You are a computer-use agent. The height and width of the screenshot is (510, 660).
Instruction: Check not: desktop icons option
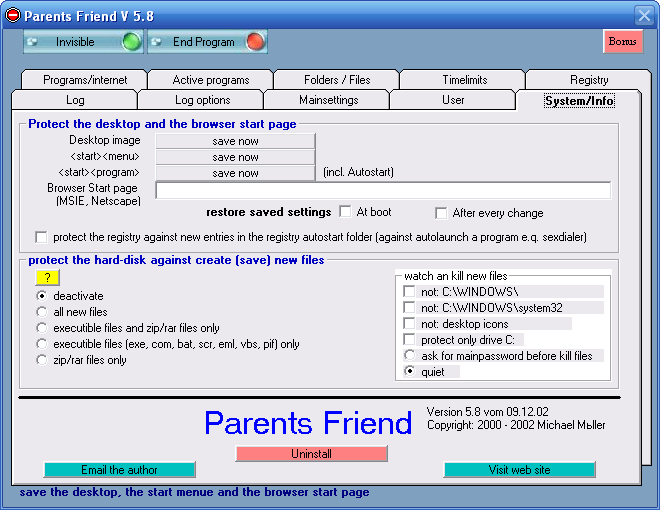(409, 323)
